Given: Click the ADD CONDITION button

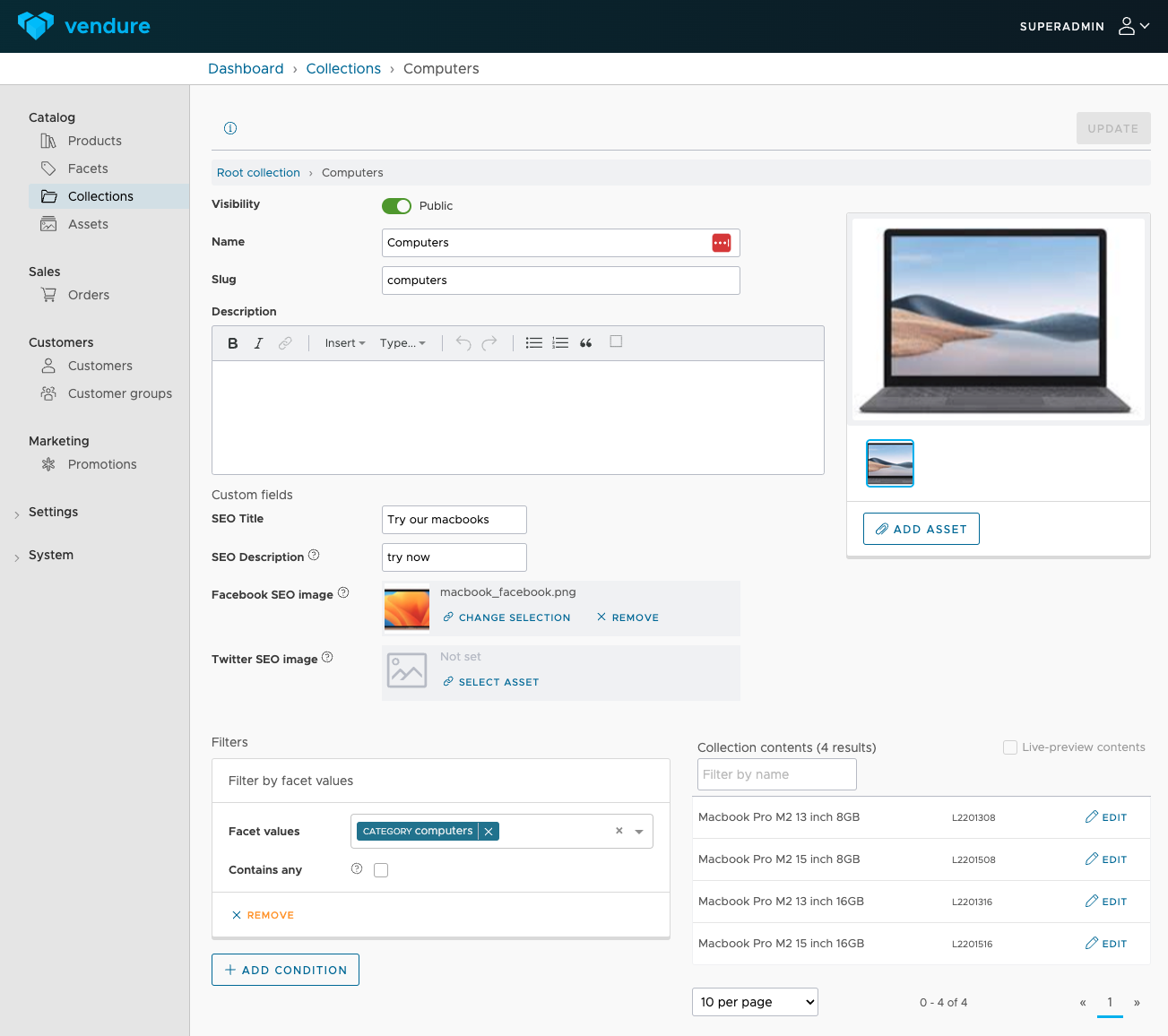Looking at the screenshot, I should 285,970.
